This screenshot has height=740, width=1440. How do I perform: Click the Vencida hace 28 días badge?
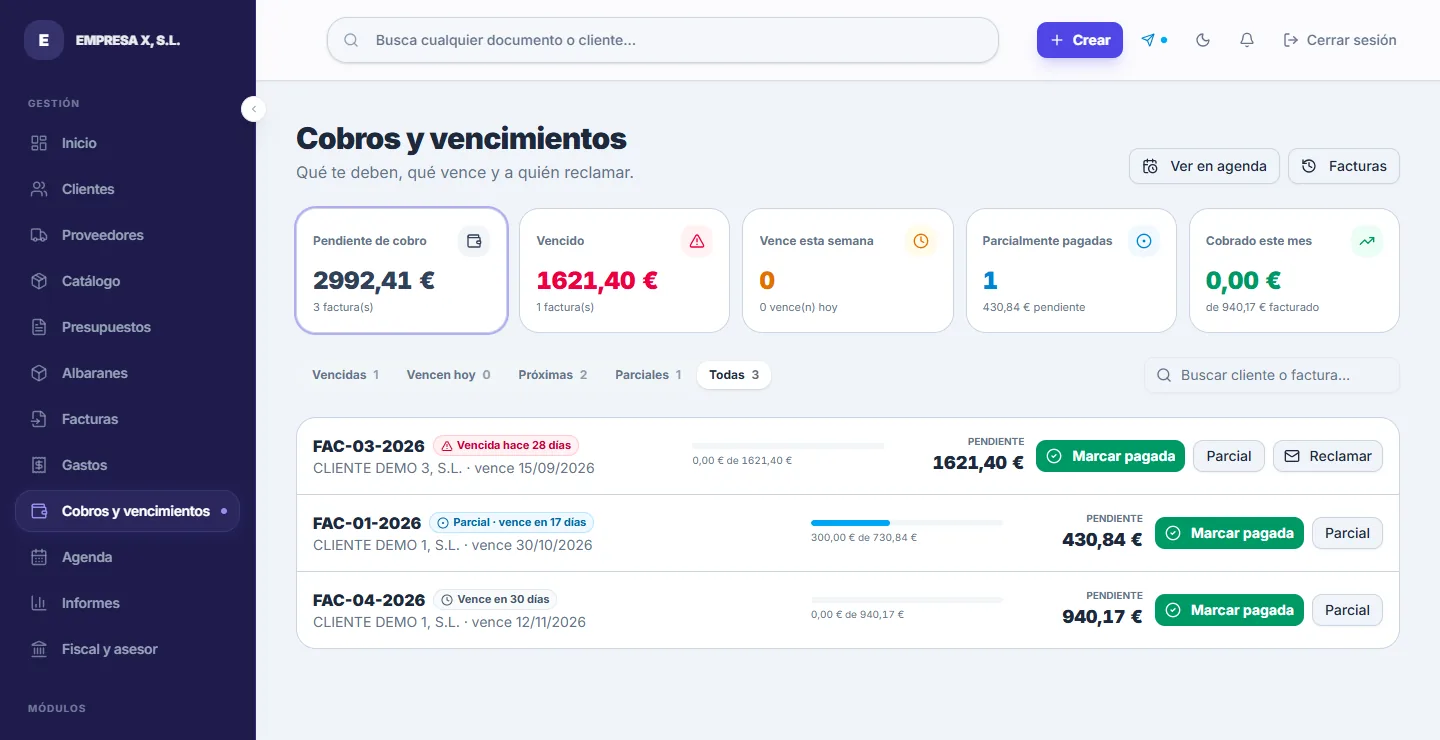[506, 446]
